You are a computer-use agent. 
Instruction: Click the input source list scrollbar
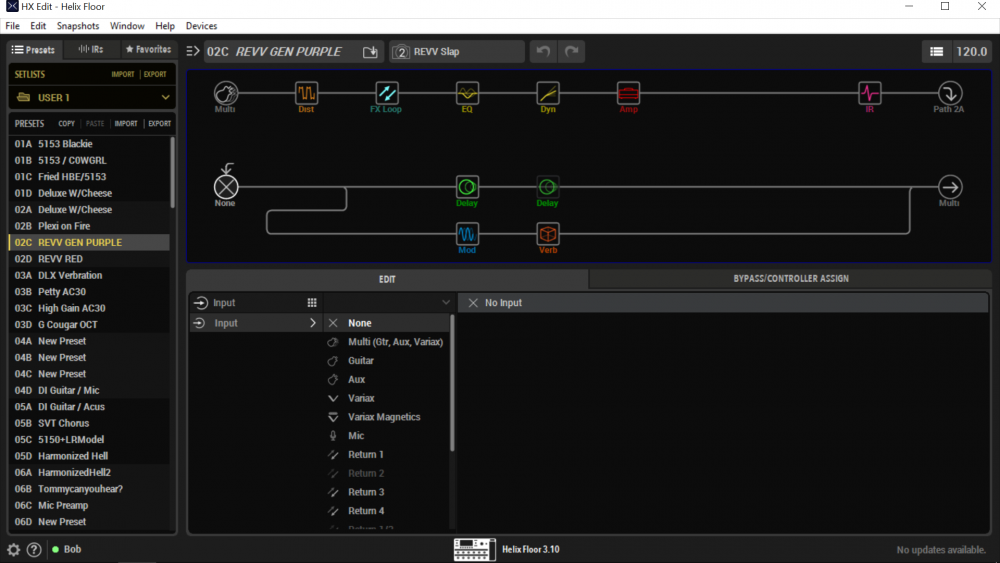(453, 383)
